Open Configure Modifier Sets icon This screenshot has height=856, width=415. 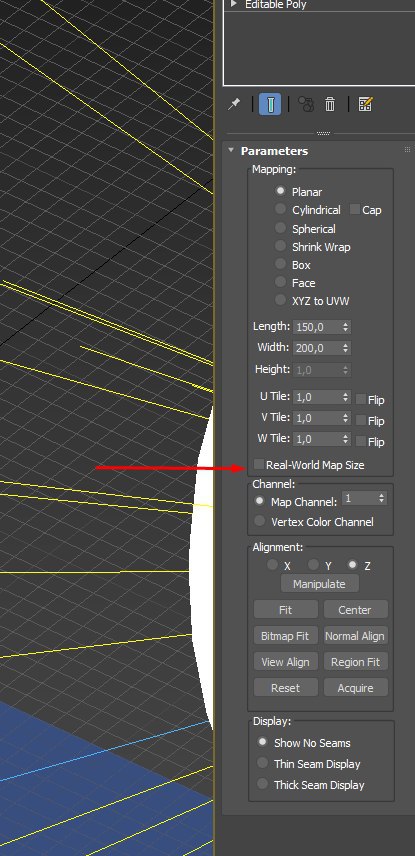[365, 104]
